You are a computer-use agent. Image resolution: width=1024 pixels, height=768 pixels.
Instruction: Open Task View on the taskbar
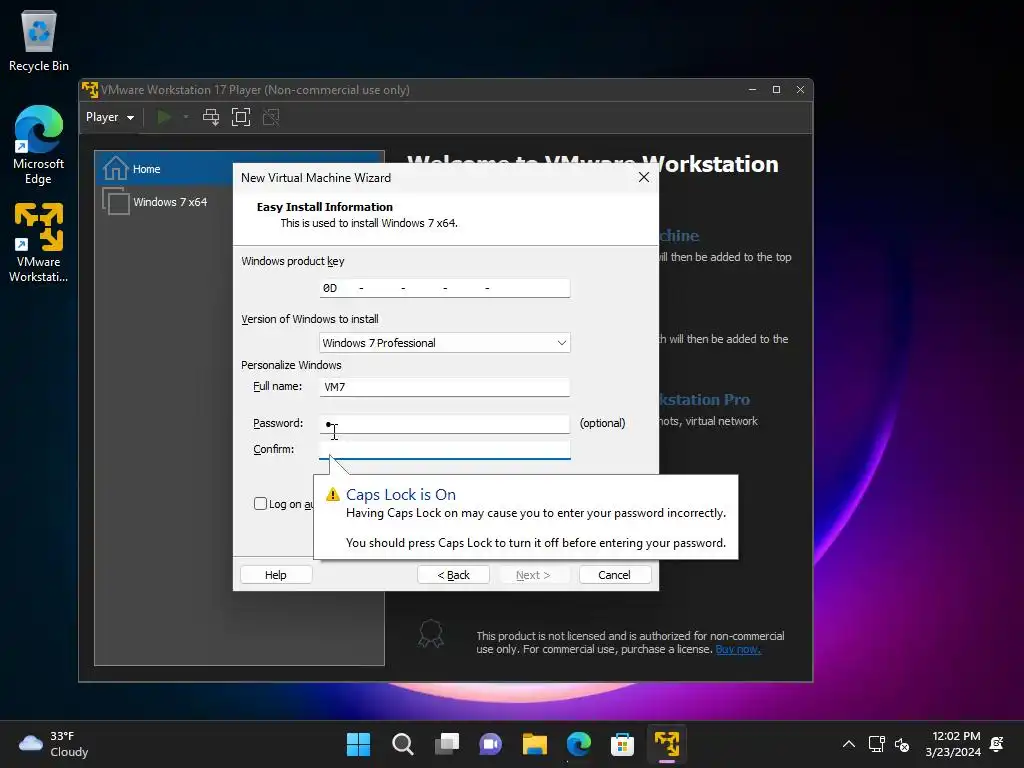[x=447, y=744]
